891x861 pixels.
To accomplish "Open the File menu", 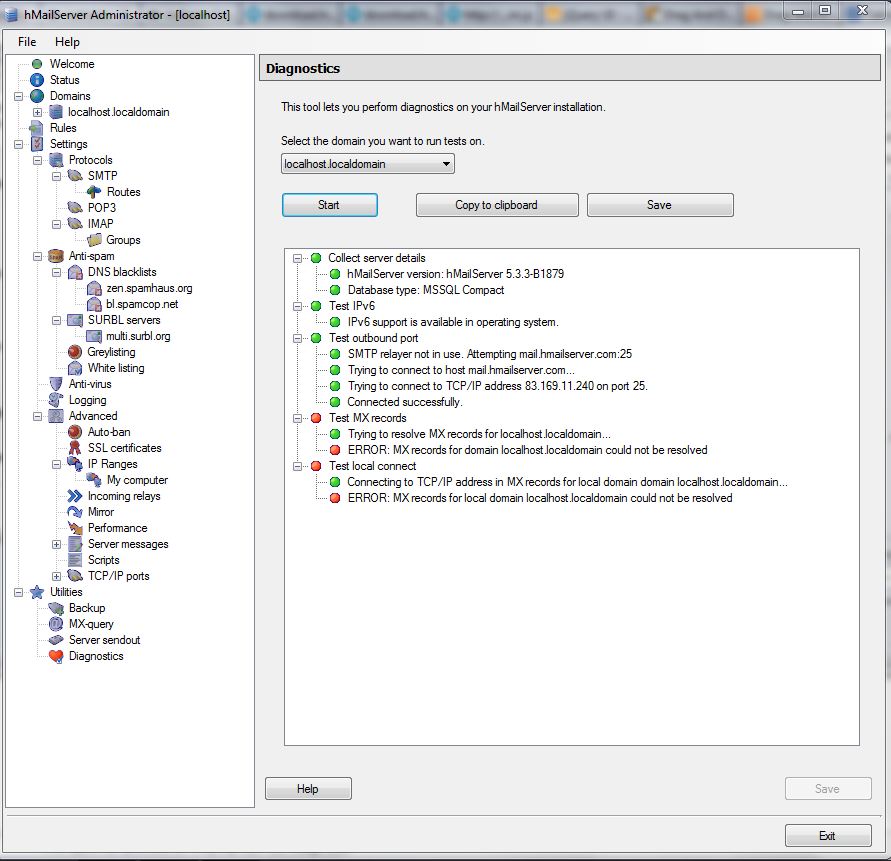I will pyautogui.click(x=27, y=42).
